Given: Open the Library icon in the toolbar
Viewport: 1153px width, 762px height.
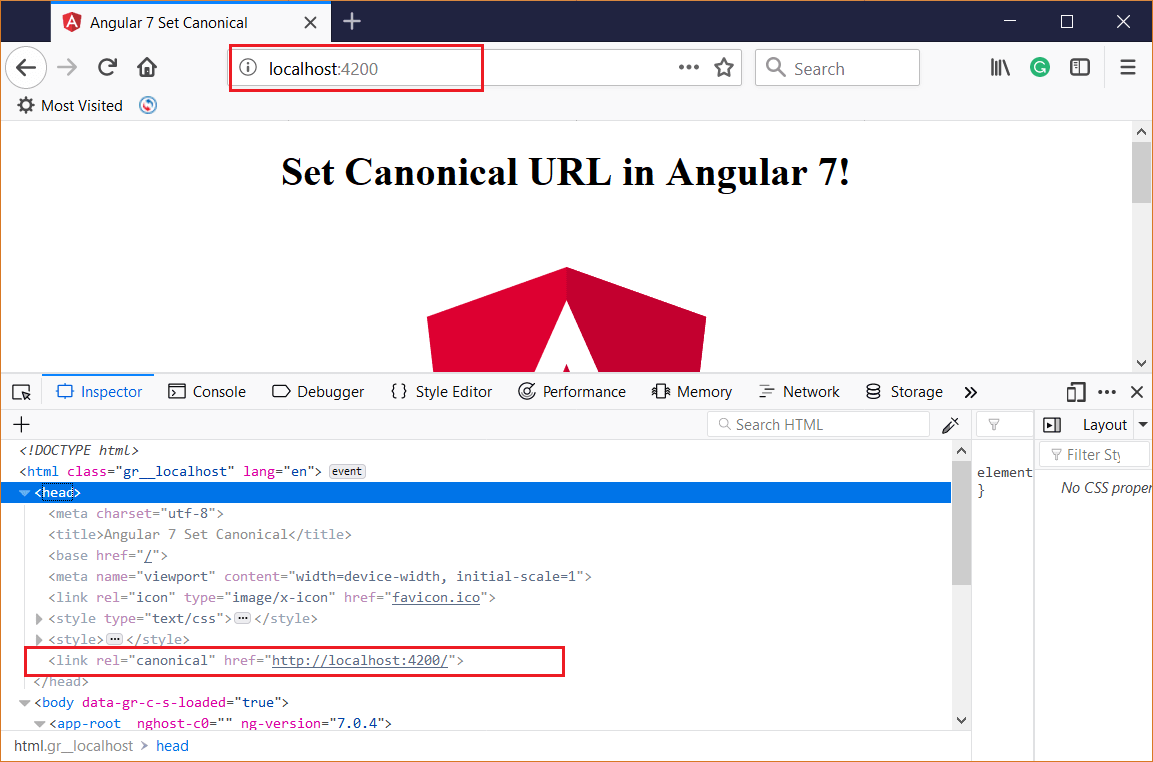Looking at the screenshot, I should point(1000,68).
